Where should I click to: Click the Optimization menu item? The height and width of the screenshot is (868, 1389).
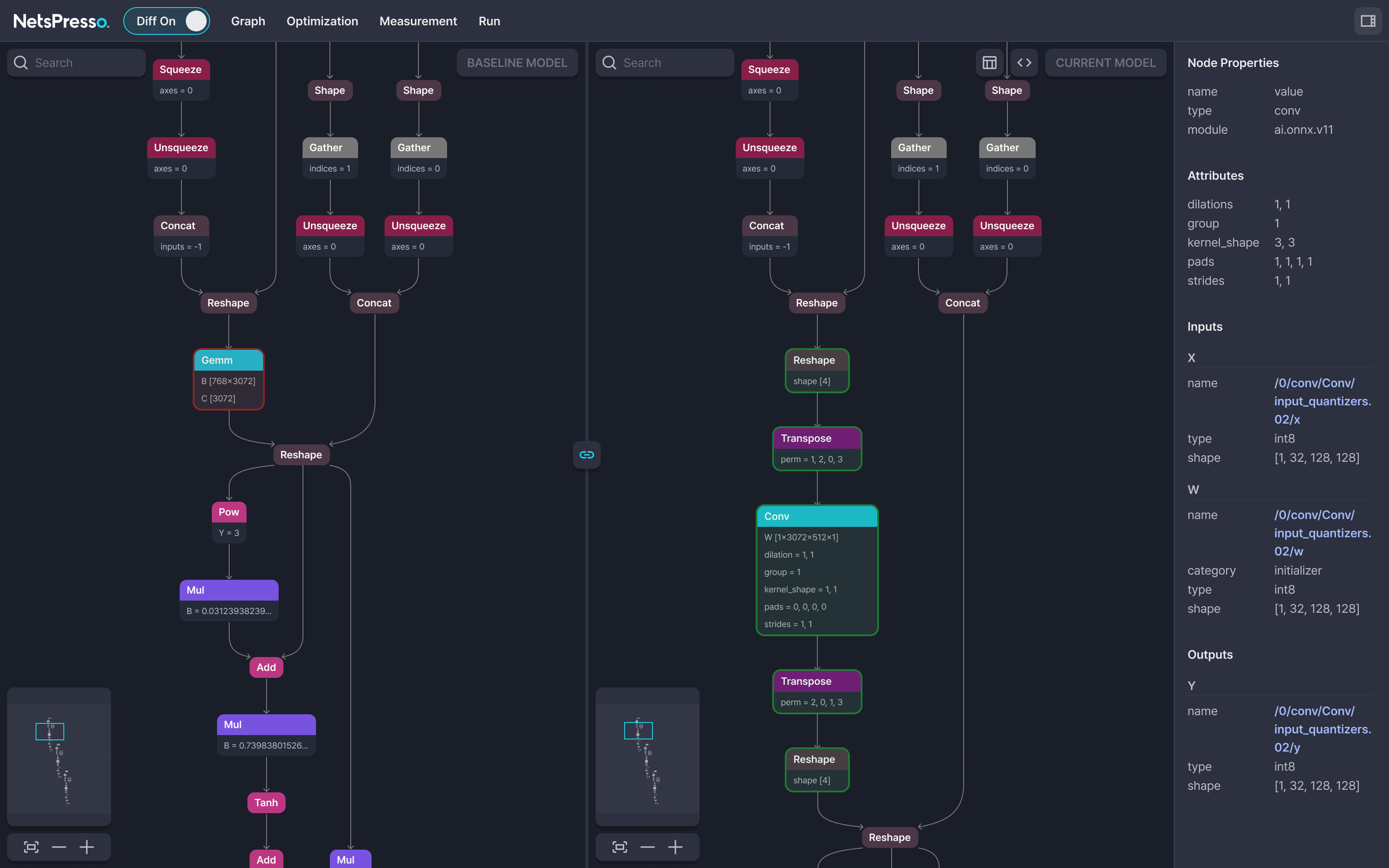(x=322, y=21)
